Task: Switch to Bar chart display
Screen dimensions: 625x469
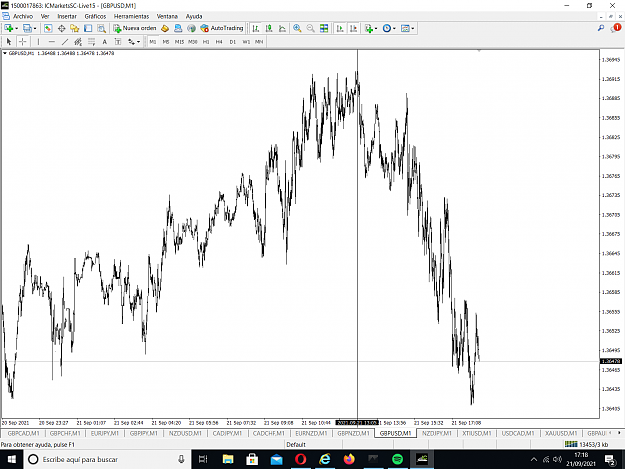Action: [x=256, y=28]
